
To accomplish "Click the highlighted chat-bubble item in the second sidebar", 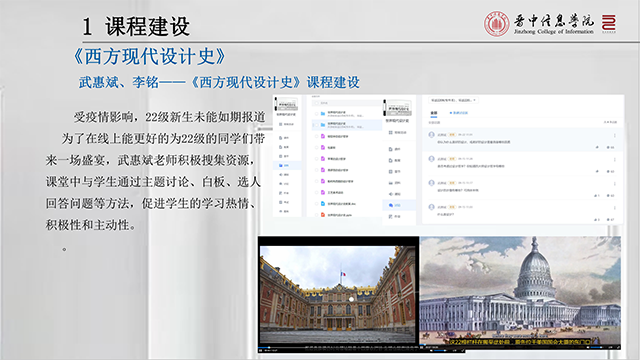I will point(399,205).
